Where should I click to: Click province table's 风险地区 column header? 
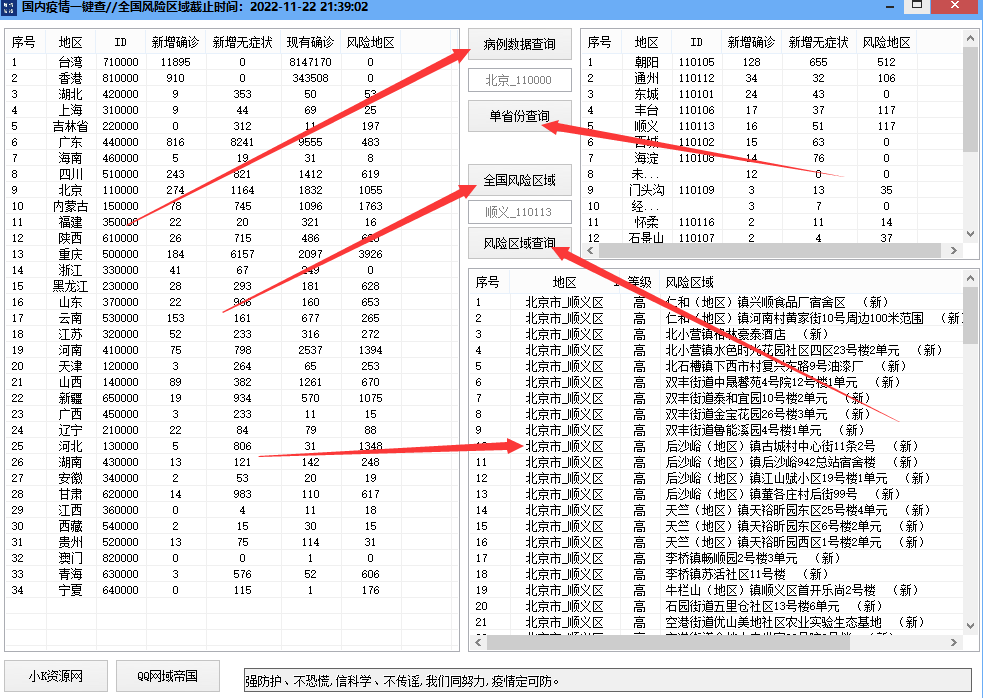point(371,43)
